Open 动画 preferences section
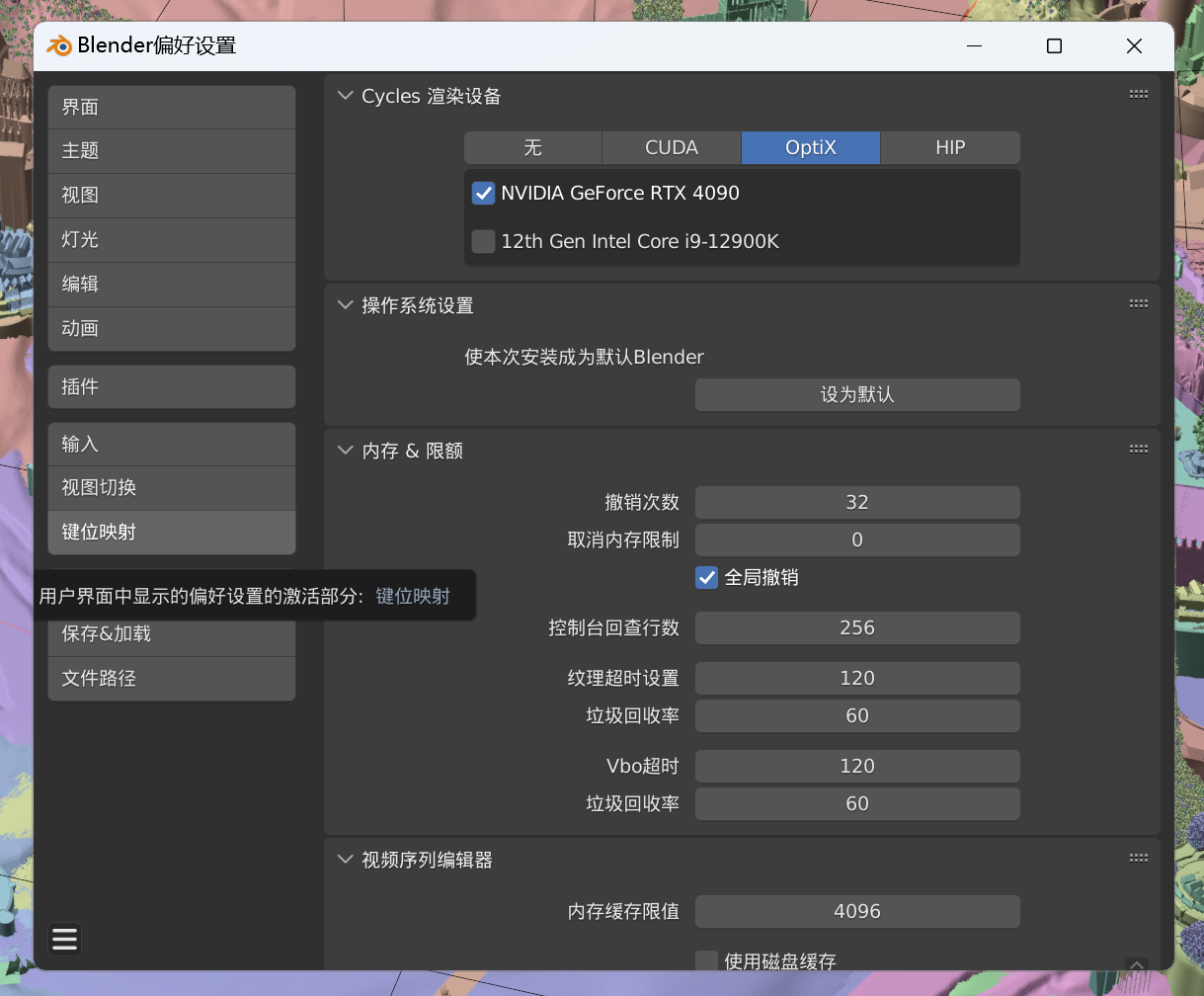The image size is (1204, 996). (x=172, y=328)
